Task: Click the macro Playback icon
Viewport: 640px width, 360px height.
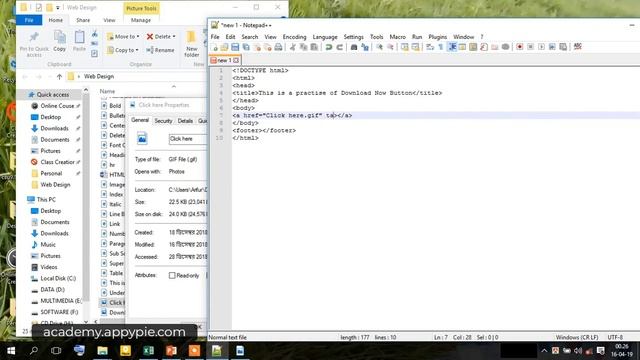Action: pos(541,47)
